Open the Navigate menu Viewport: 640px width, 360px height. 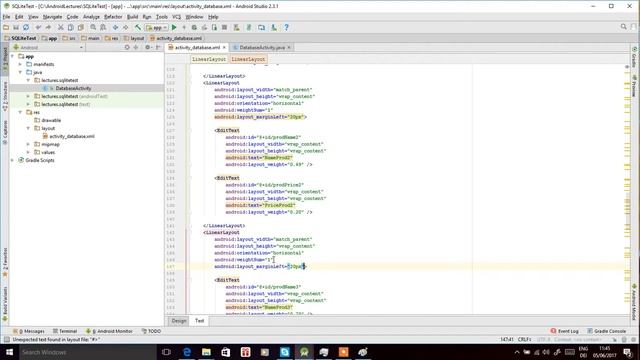52,17
